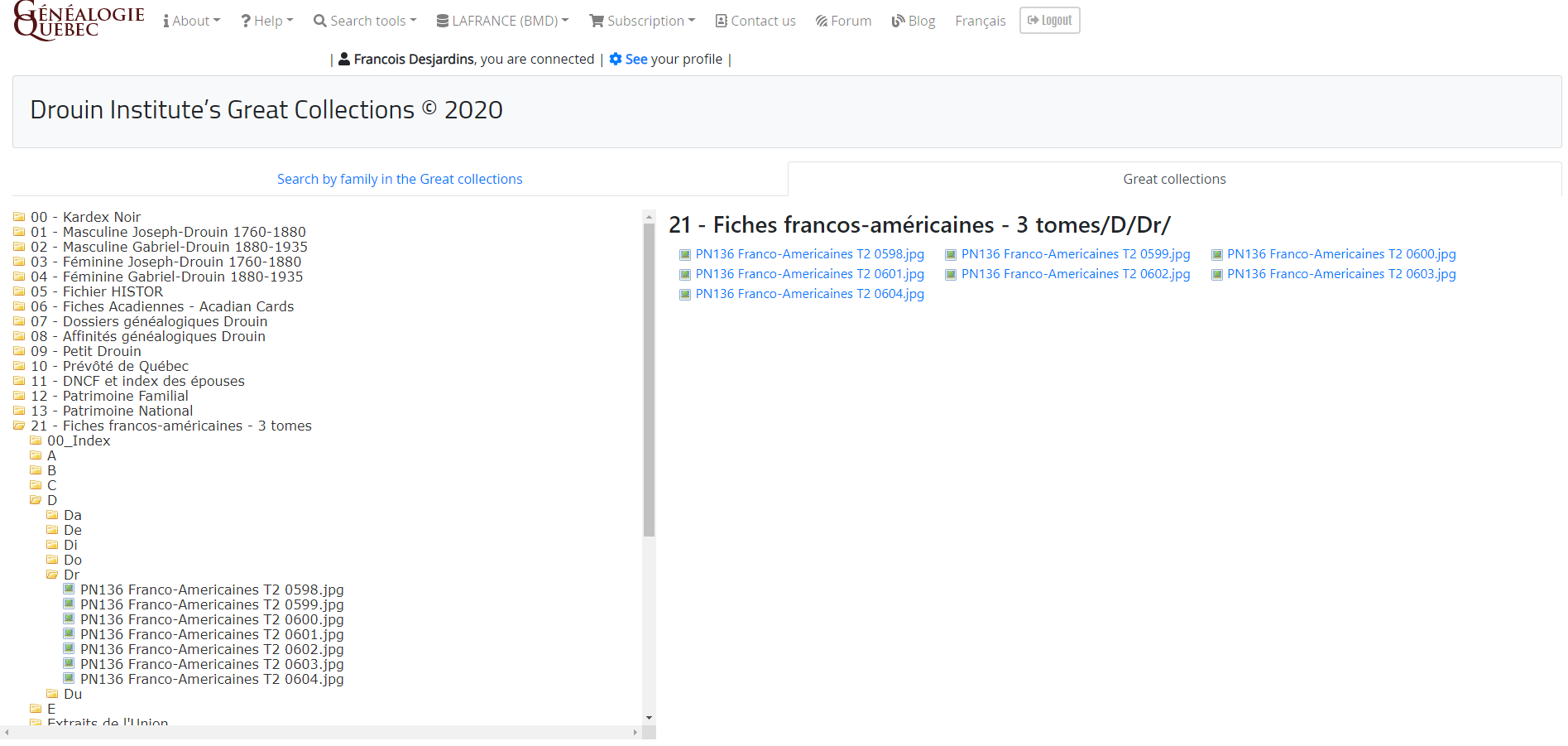Select tree file T2 0601.jpg image icon
Image resolution: width=1568 pixels, height=746 pixels.
(x=69, y=634)
